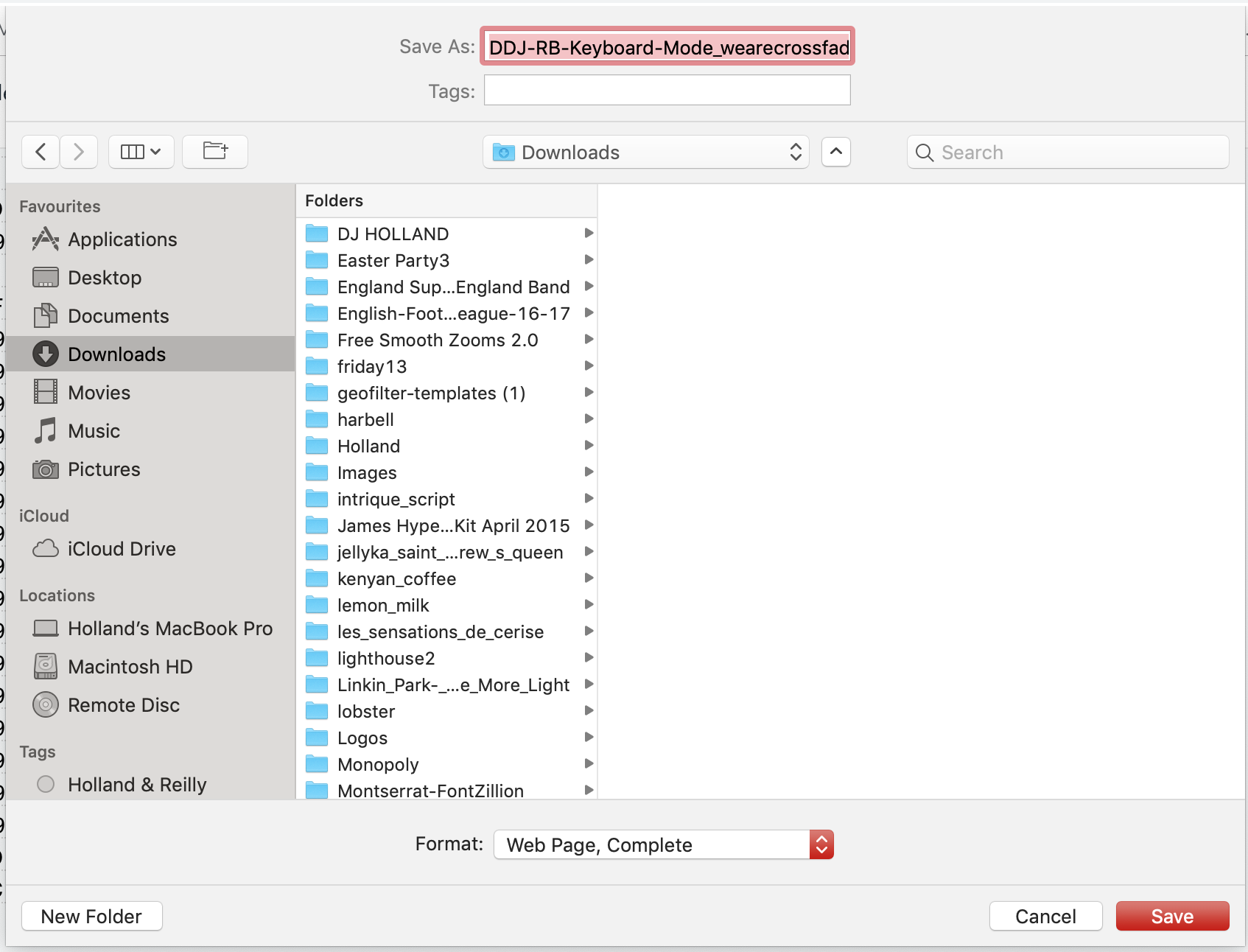Select the Holland & Reilly tag
Viewport: 1248px width, 952px height.
pyautogui.click(x=137, y=784)
